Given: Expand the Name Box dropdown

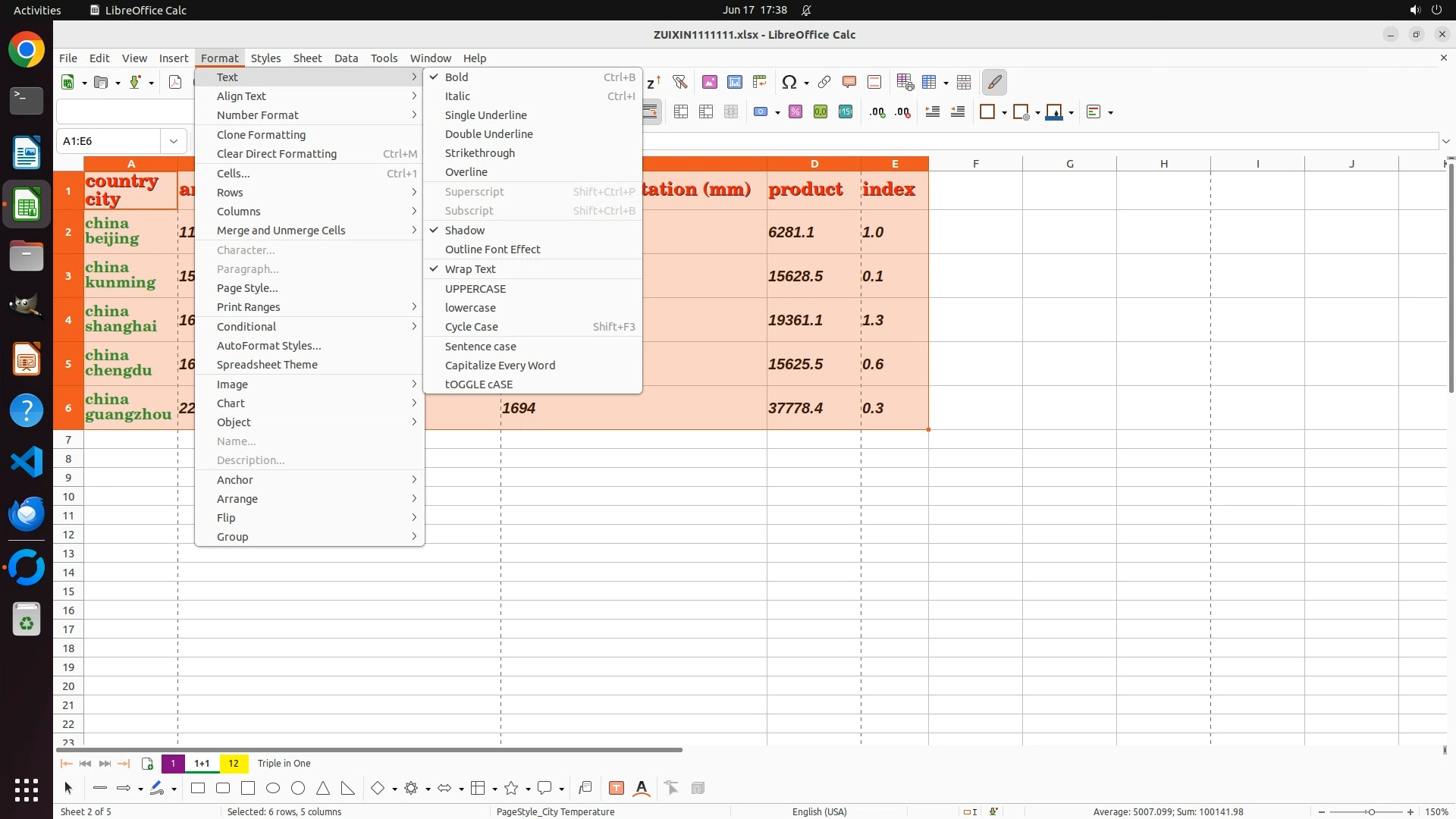Looking at the screenshot, I should tap(174, 141).
